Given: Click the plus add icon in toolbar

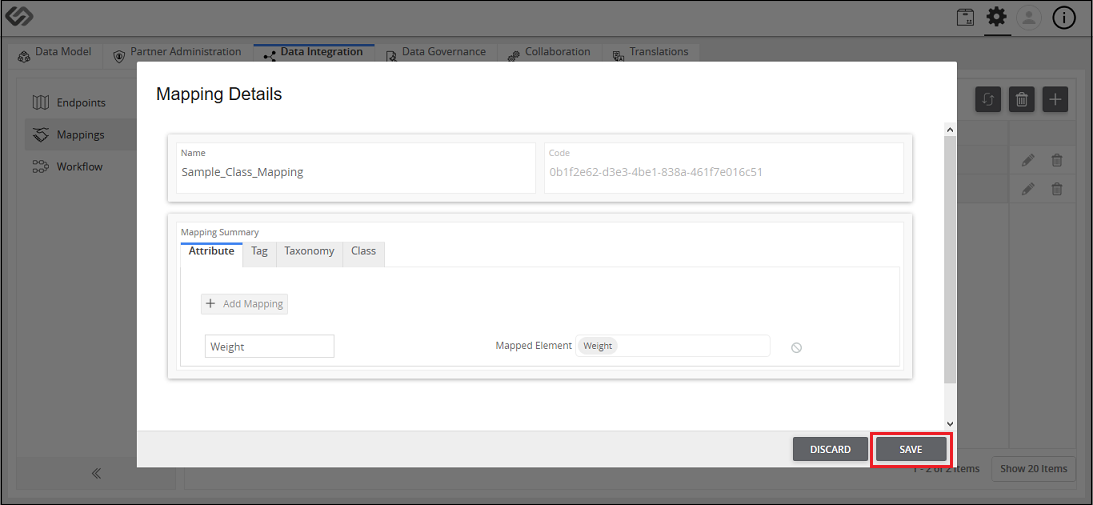Looking at the screenshot, I should click(1055, 99).
